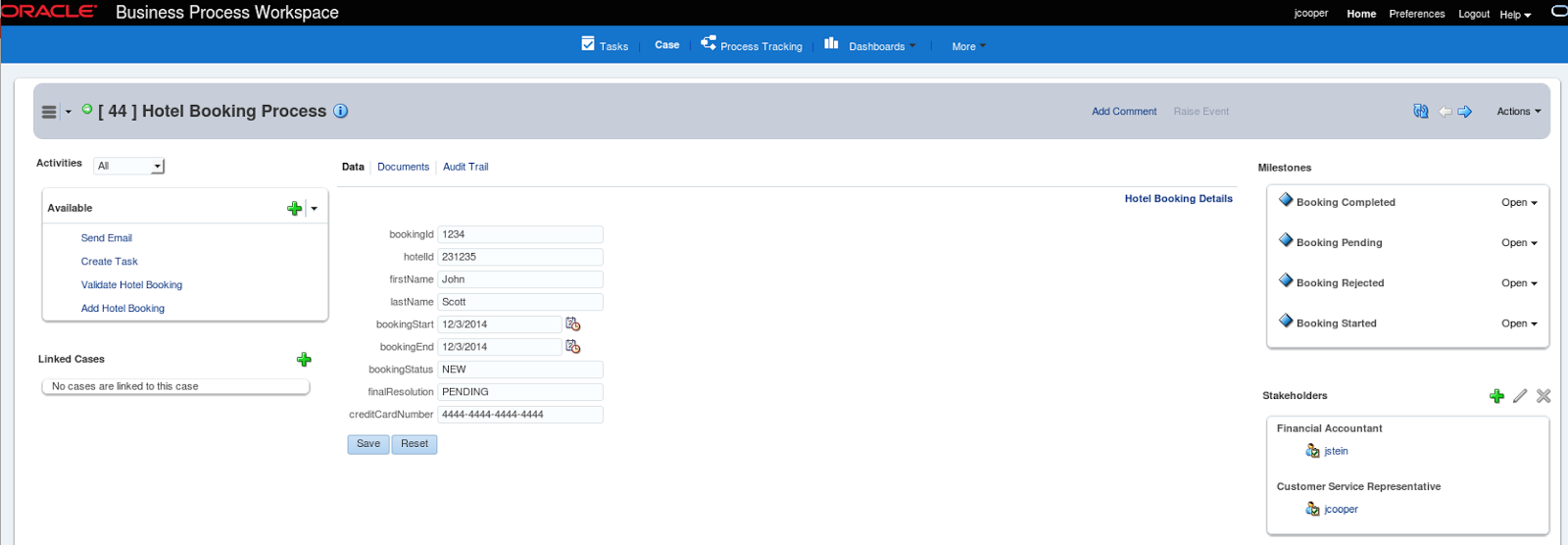Go to the next case arrow
The width and height of the screenshot is (1568, 545).
[x=1465, y=112]
